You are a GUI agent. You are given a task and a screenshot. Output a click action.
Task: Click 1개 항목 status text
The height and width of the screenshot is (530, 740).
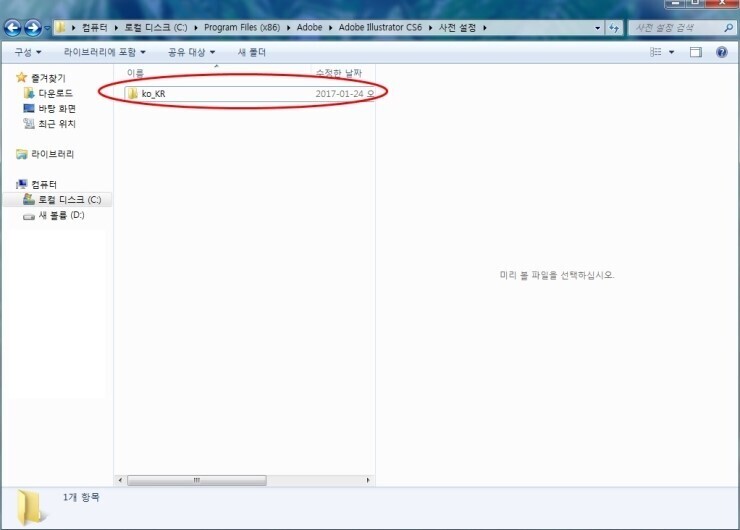[x=81, y=497]
